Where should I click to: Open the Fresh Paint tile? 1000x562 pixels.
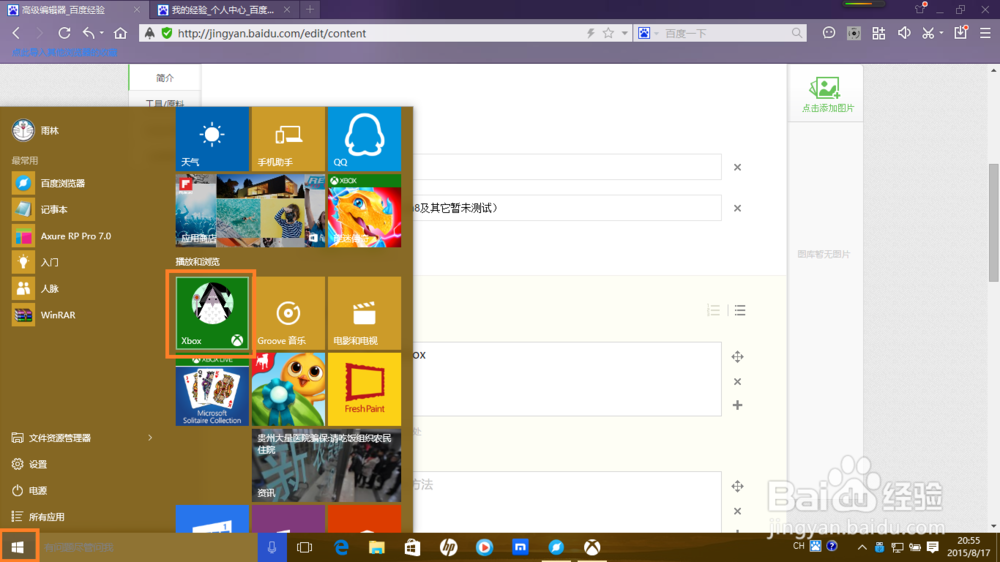click(364, 389)
